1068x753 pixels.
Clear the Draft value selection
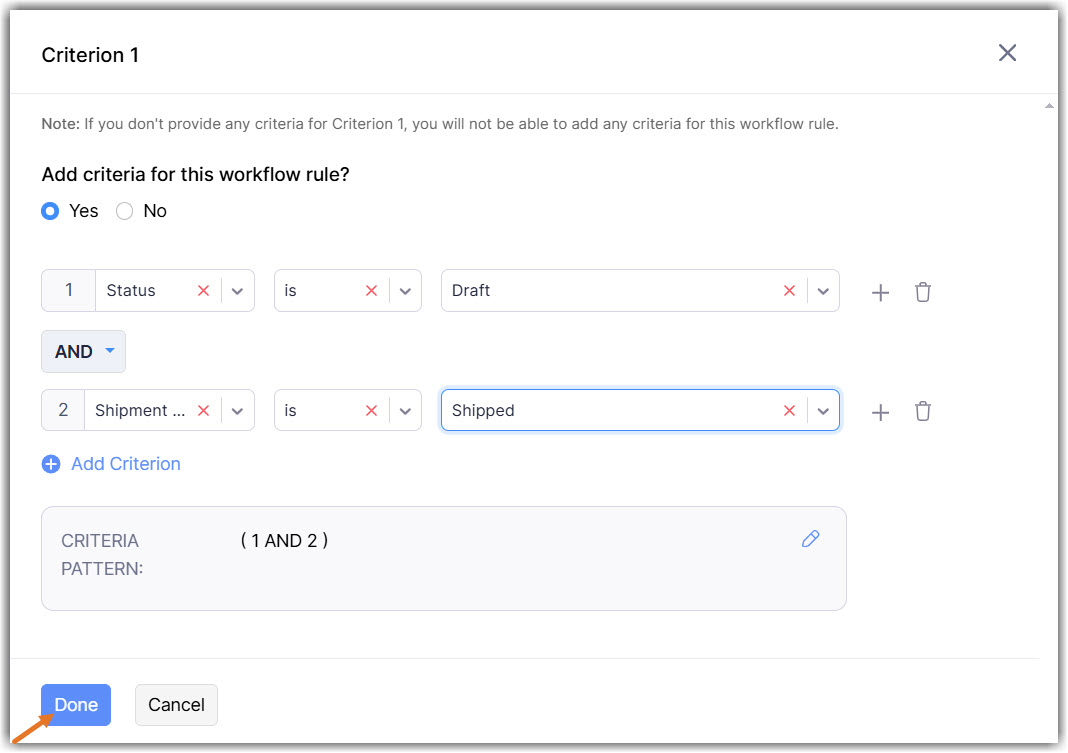789,291
